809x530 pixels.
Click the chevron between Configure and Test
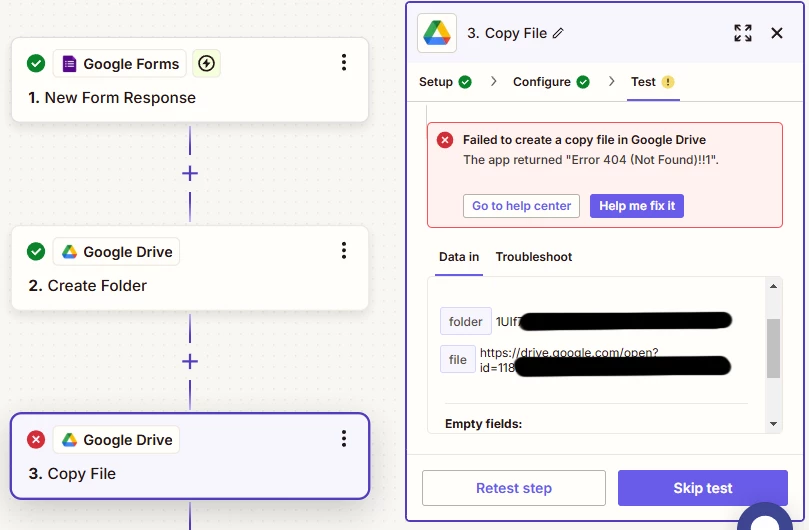611,82
